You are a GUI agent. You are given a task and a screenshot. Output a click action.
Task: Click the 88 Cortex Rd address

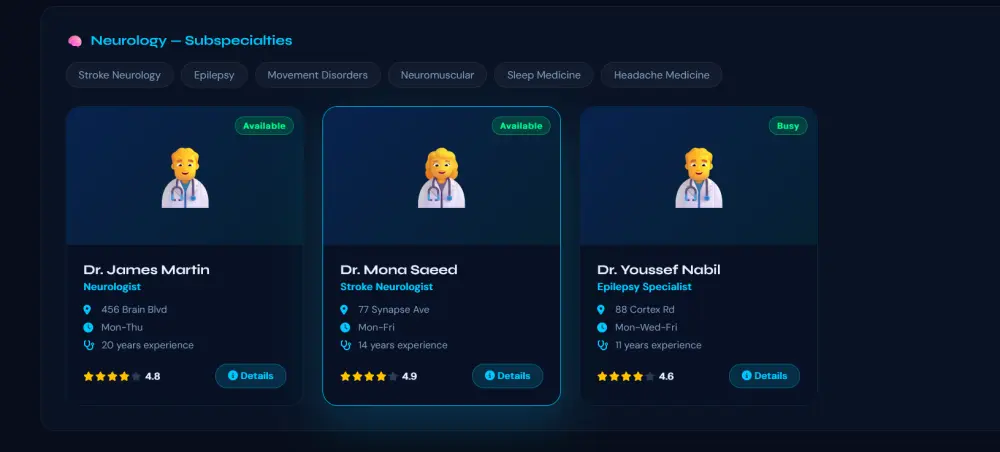644,310
